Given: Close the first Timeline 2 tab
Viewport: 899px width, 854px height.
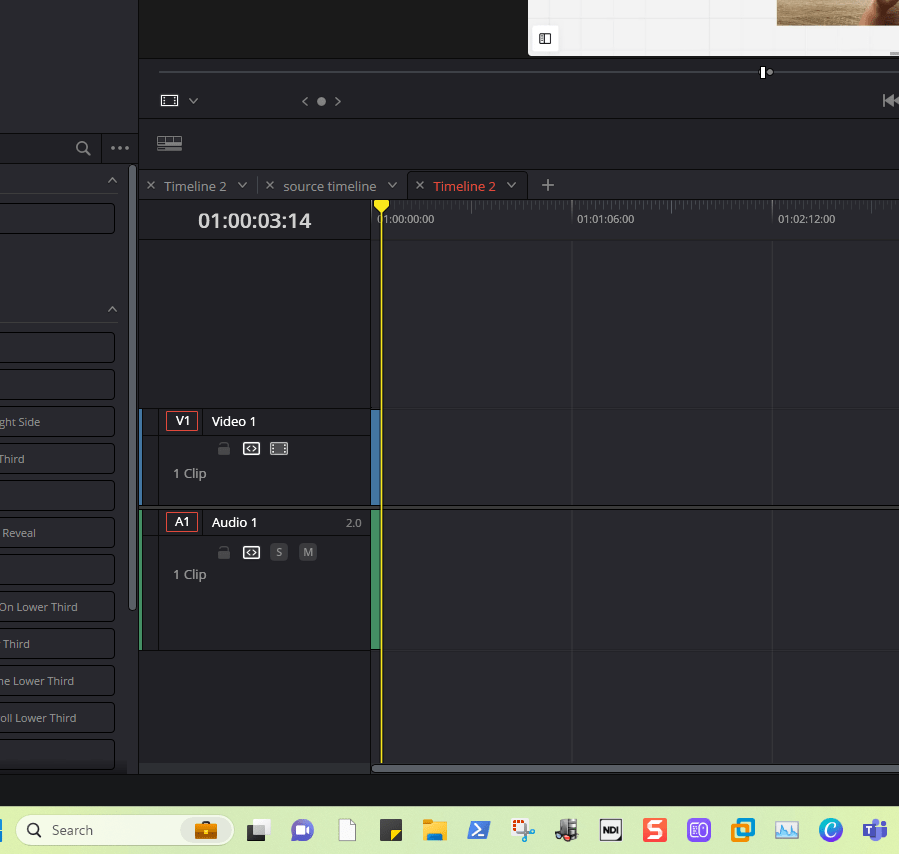Looking at the screenshot, I should click(x=151, y=186).
